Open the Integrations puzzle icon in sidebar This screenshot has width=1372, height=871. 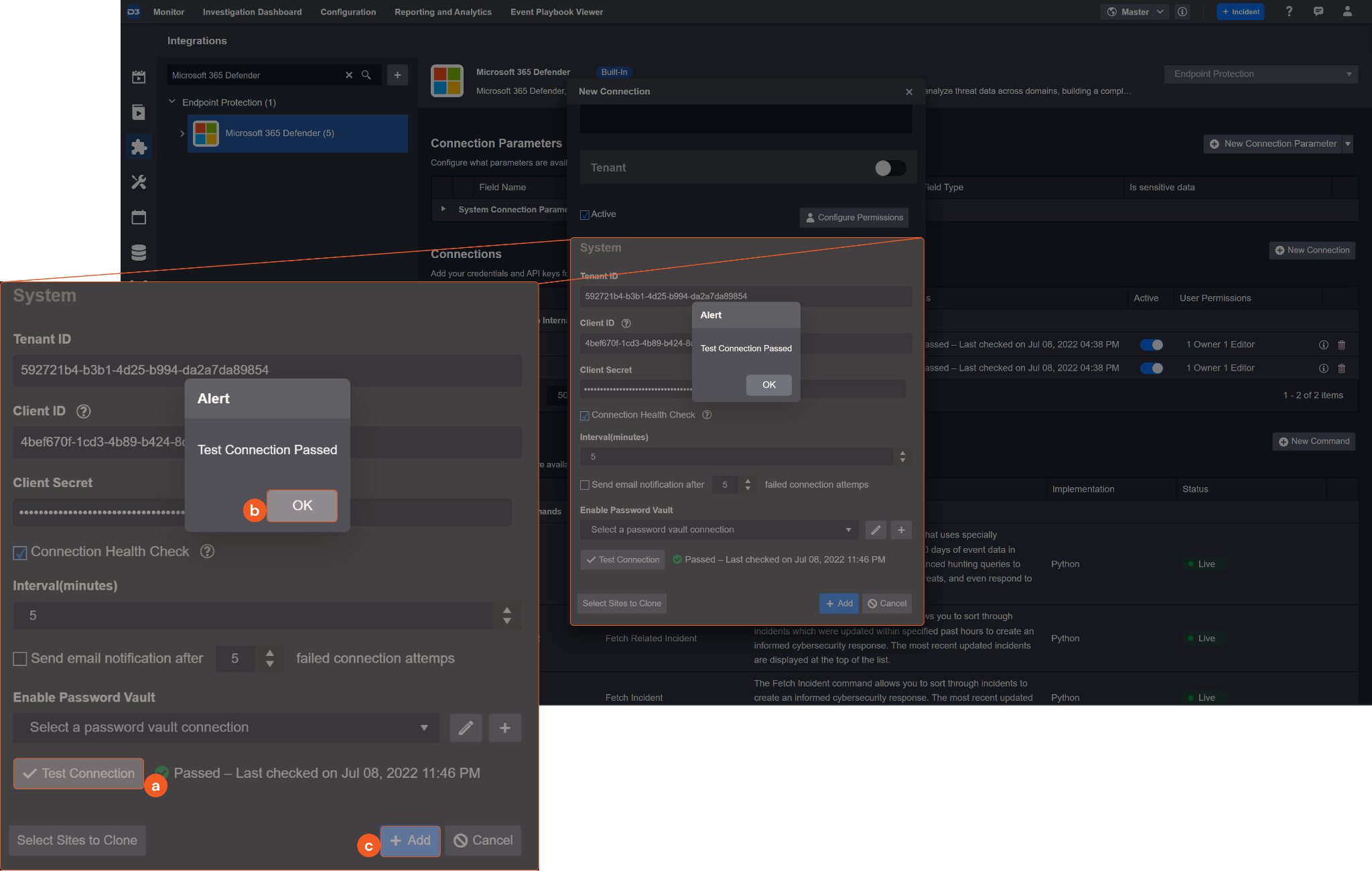pos(139,147)
